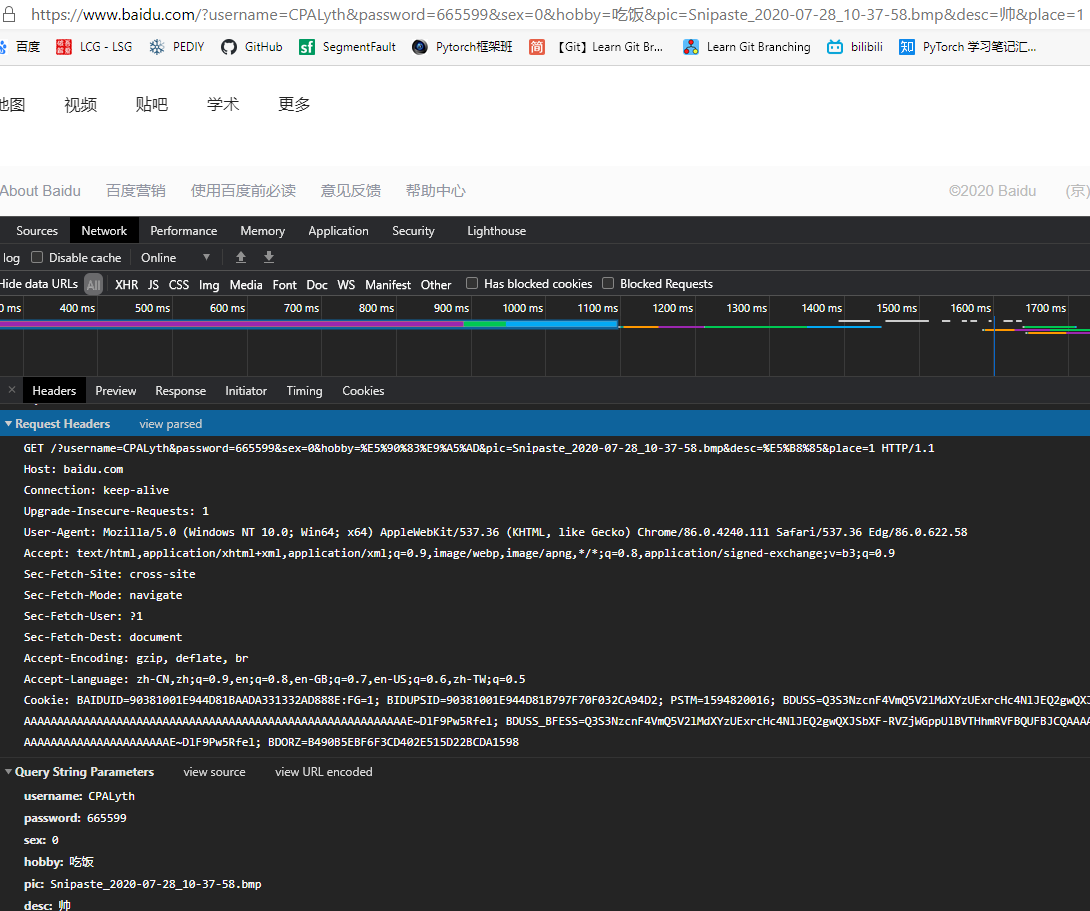Open the SegmentFault sf bookmark icon
Screen dimensions: 1090x911
click(x=307, y=47)
